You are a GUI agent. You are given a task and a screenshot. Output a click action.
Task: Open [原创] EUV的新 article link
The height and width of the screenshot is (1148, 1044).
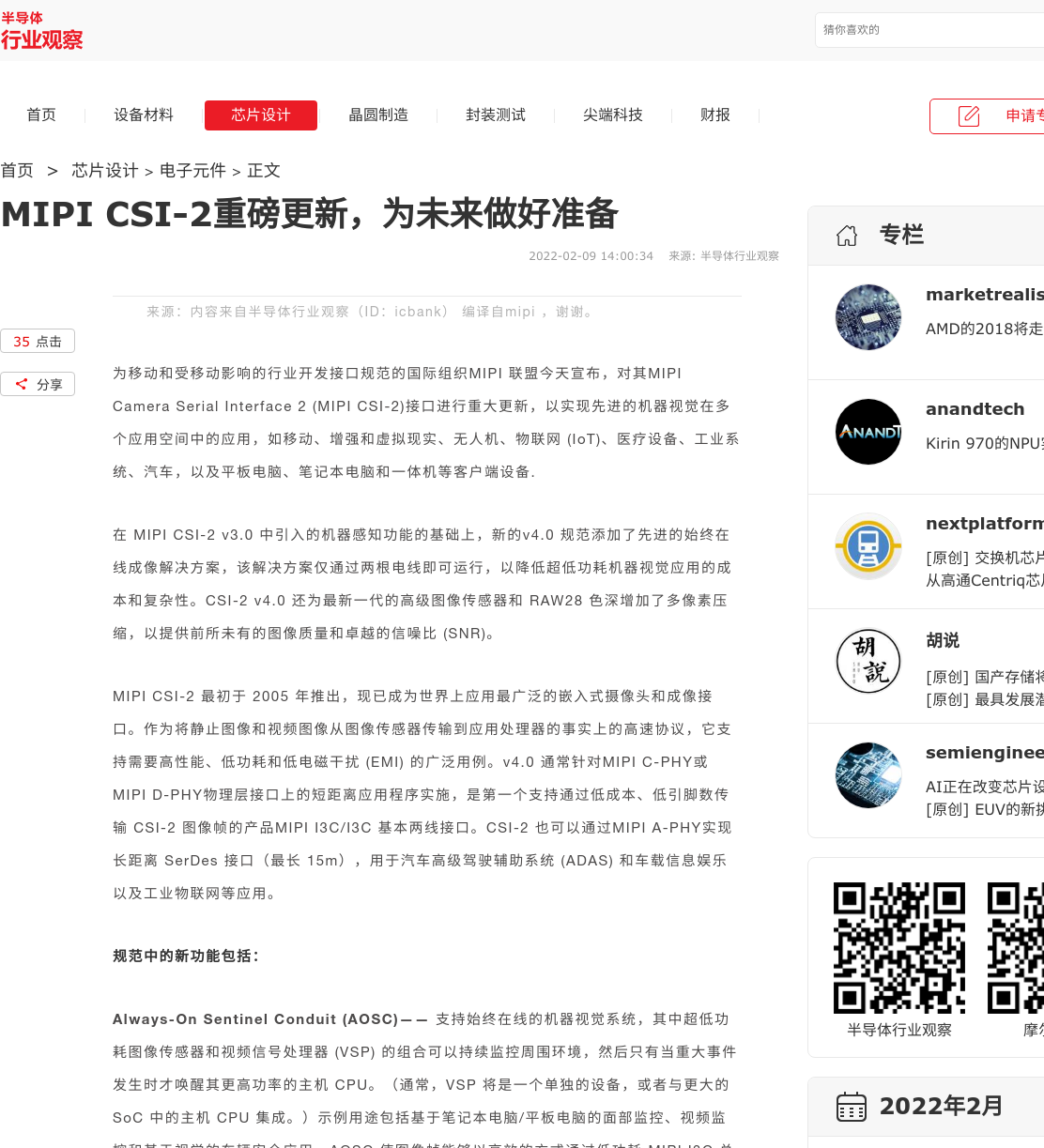coord(985,810)
